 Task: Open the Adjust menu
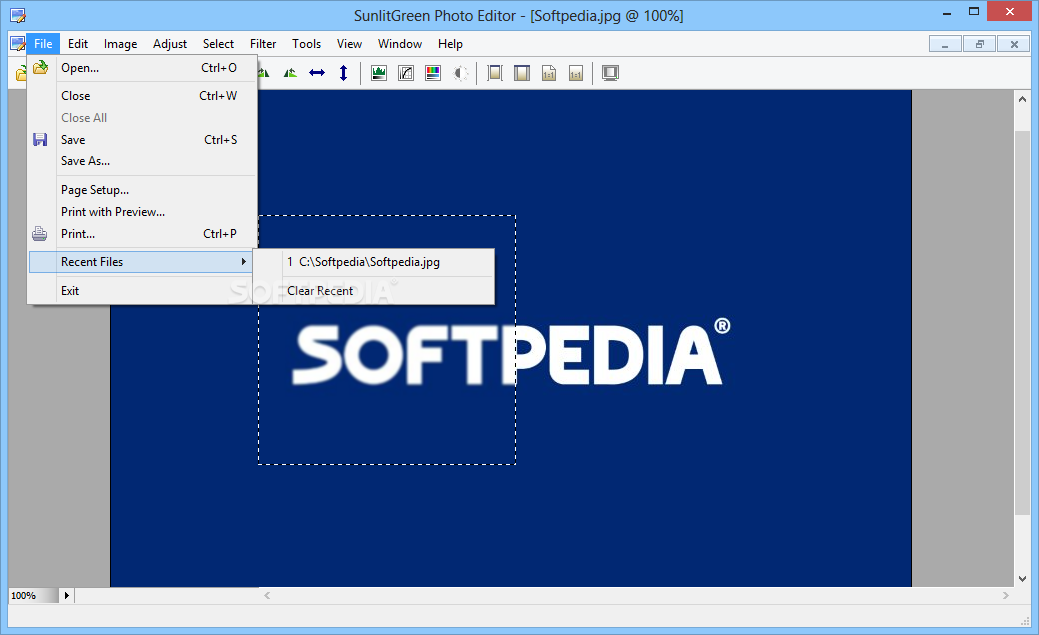point(170,44)
